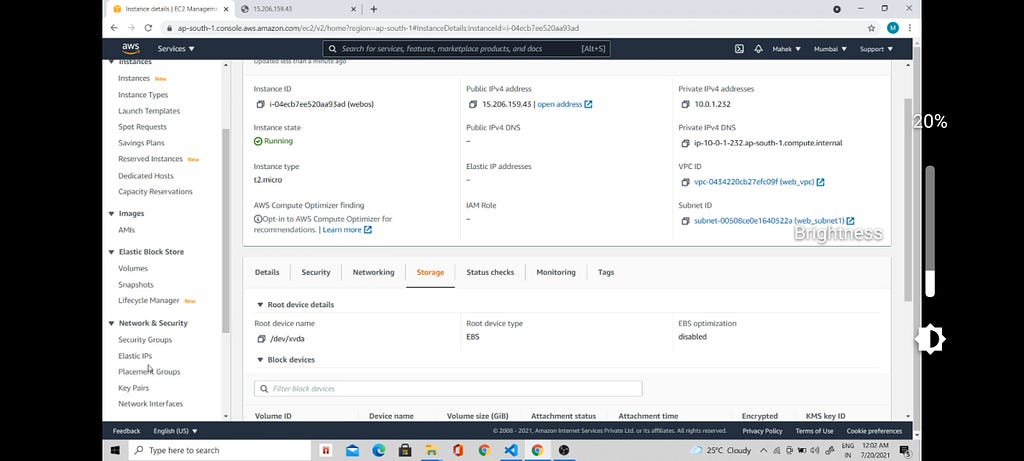
Task: Click external-link icon beside open address
Action: 588,104
